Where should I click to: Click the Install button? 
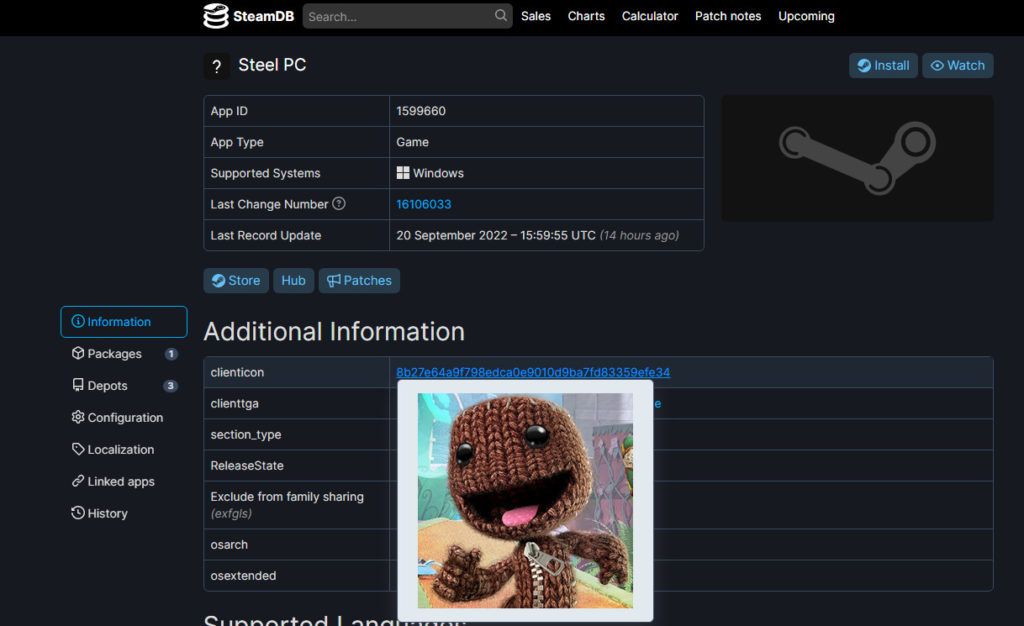pos(883,65)
